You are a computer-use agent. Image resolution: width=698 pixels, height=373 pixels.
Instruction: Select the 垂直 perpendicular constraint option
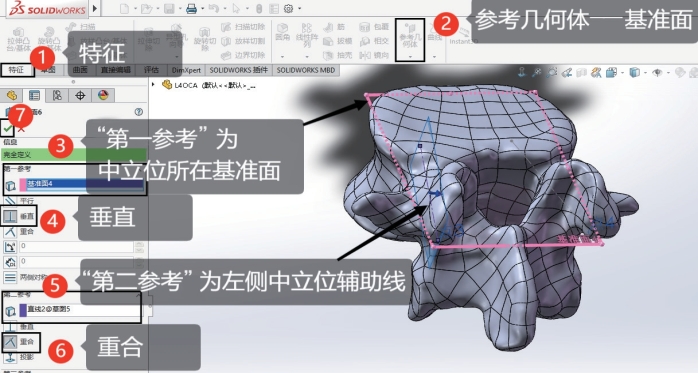18,216
